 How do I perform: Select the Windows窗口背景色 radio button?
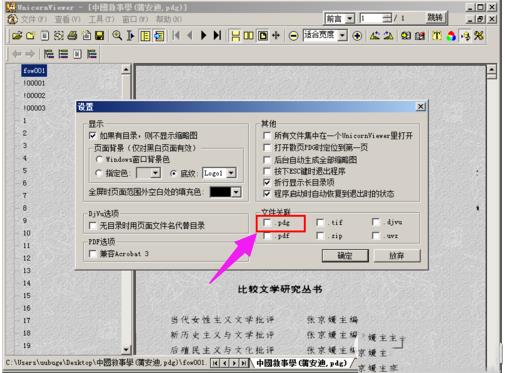[x=99, y=159]
